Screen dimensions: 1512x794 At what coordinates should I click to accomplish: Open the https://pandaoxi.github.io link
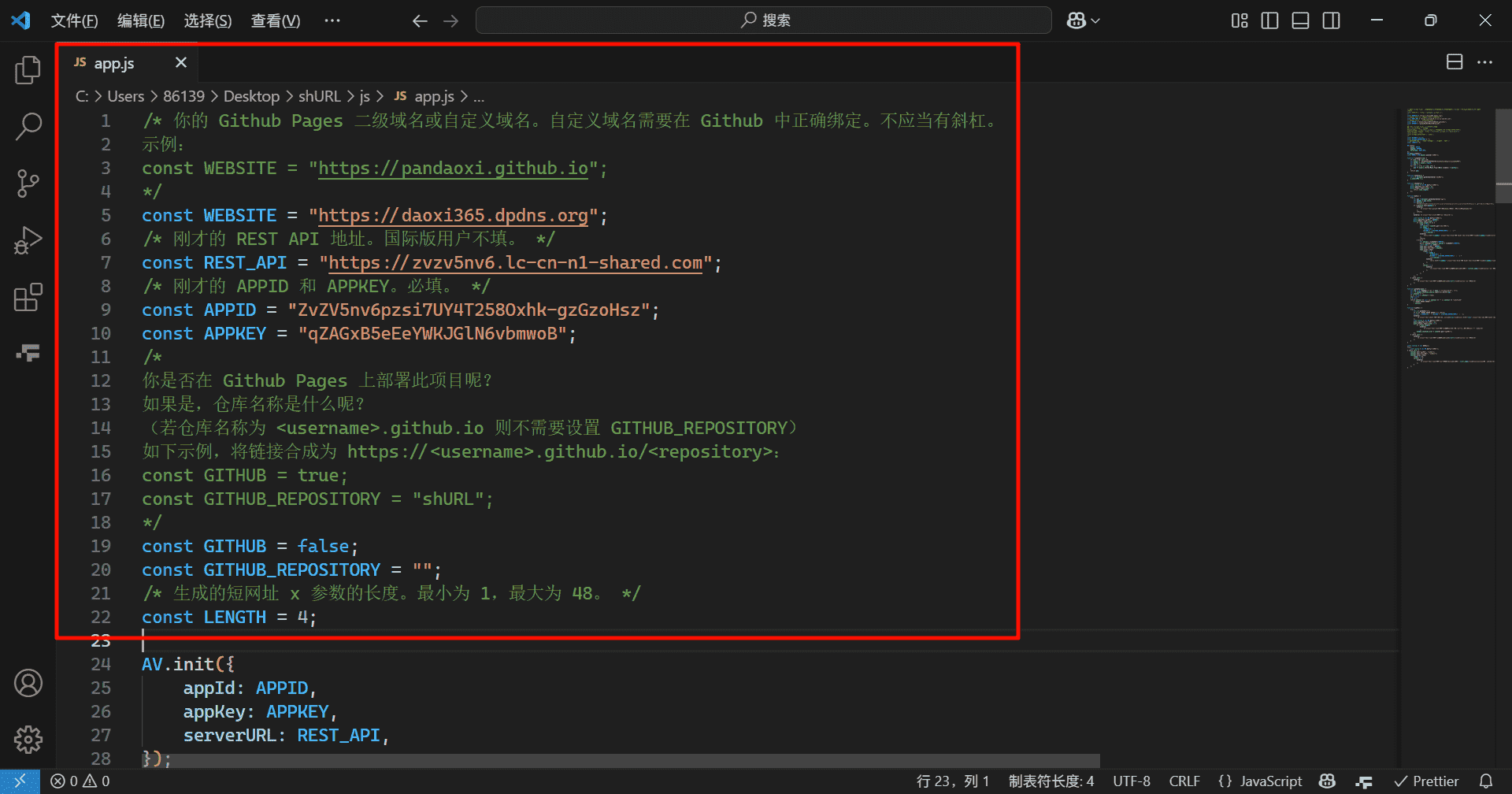[x=453, y=169]
